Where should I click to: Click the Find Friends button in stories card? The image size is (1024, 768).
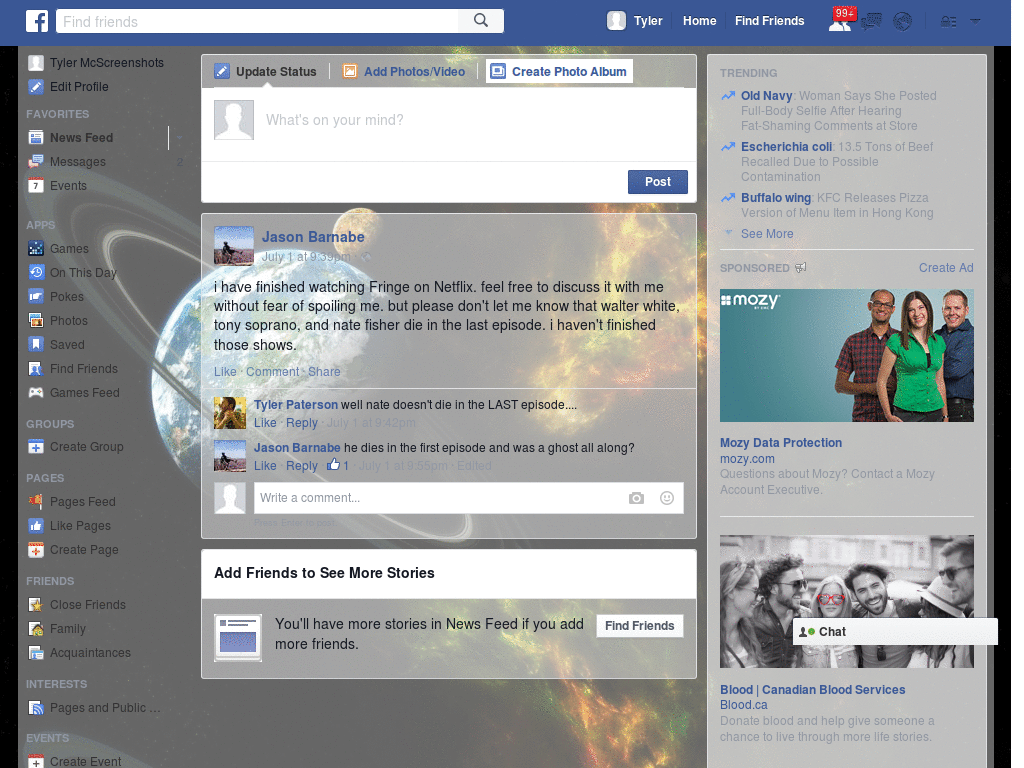pyautogui.click(x=639, y=626)
